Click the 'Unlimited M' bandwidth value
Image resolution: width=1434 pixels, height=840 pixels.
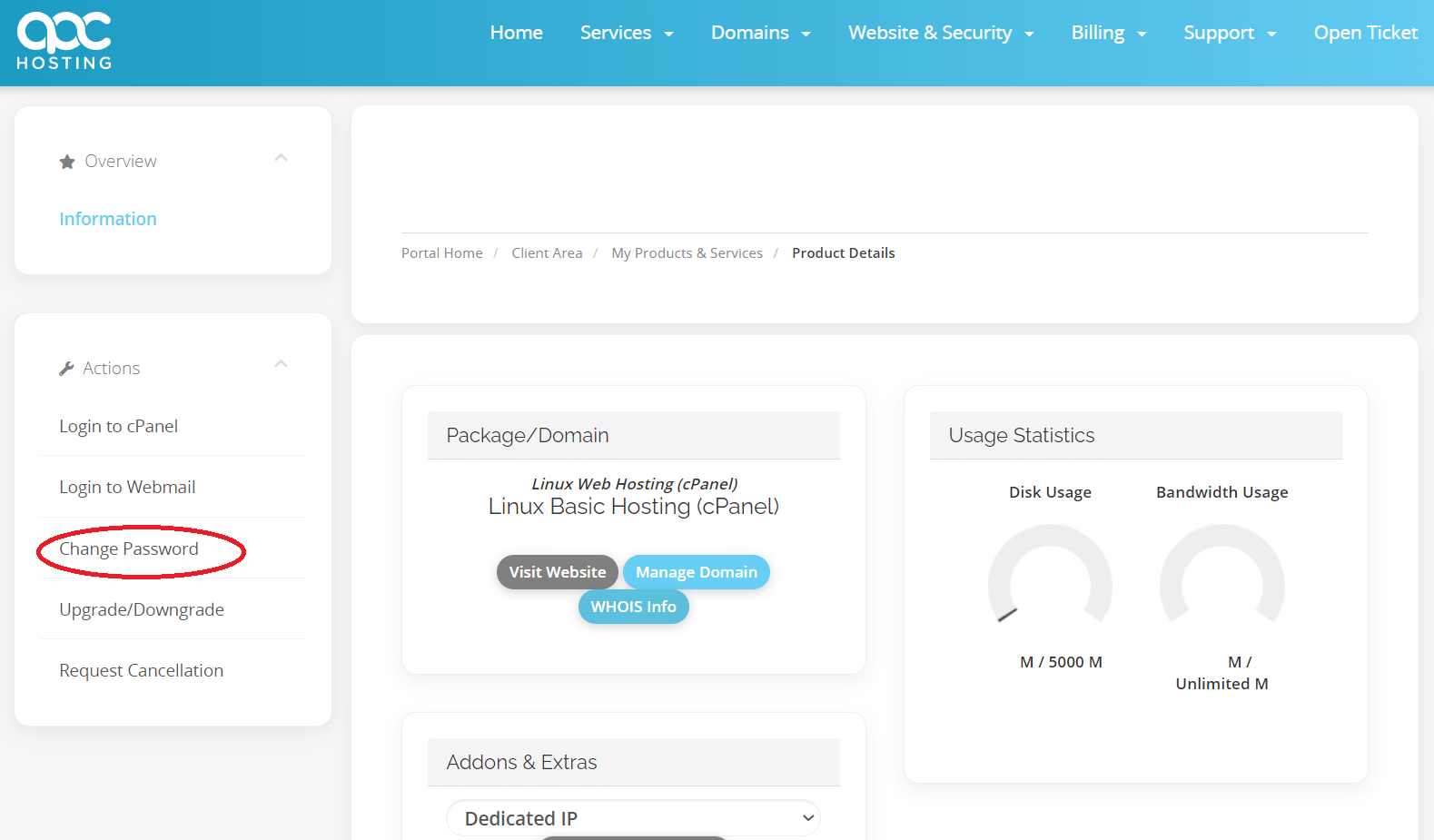[1222, 684]
